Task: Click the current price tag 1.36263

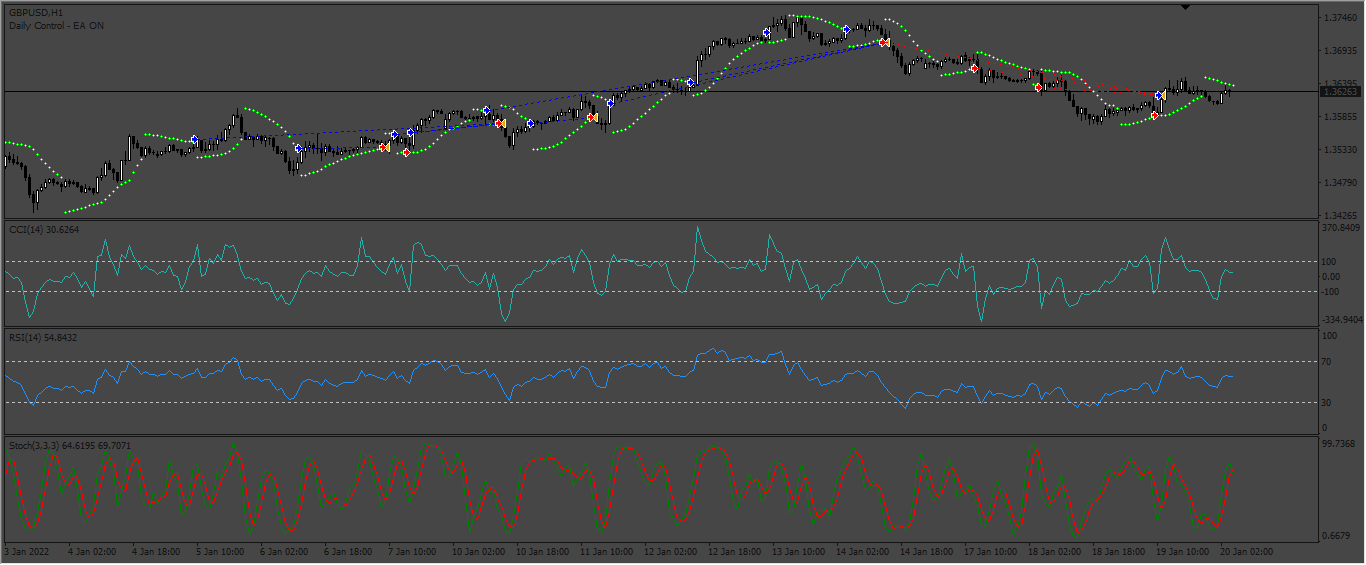Action: (1341, 91)
